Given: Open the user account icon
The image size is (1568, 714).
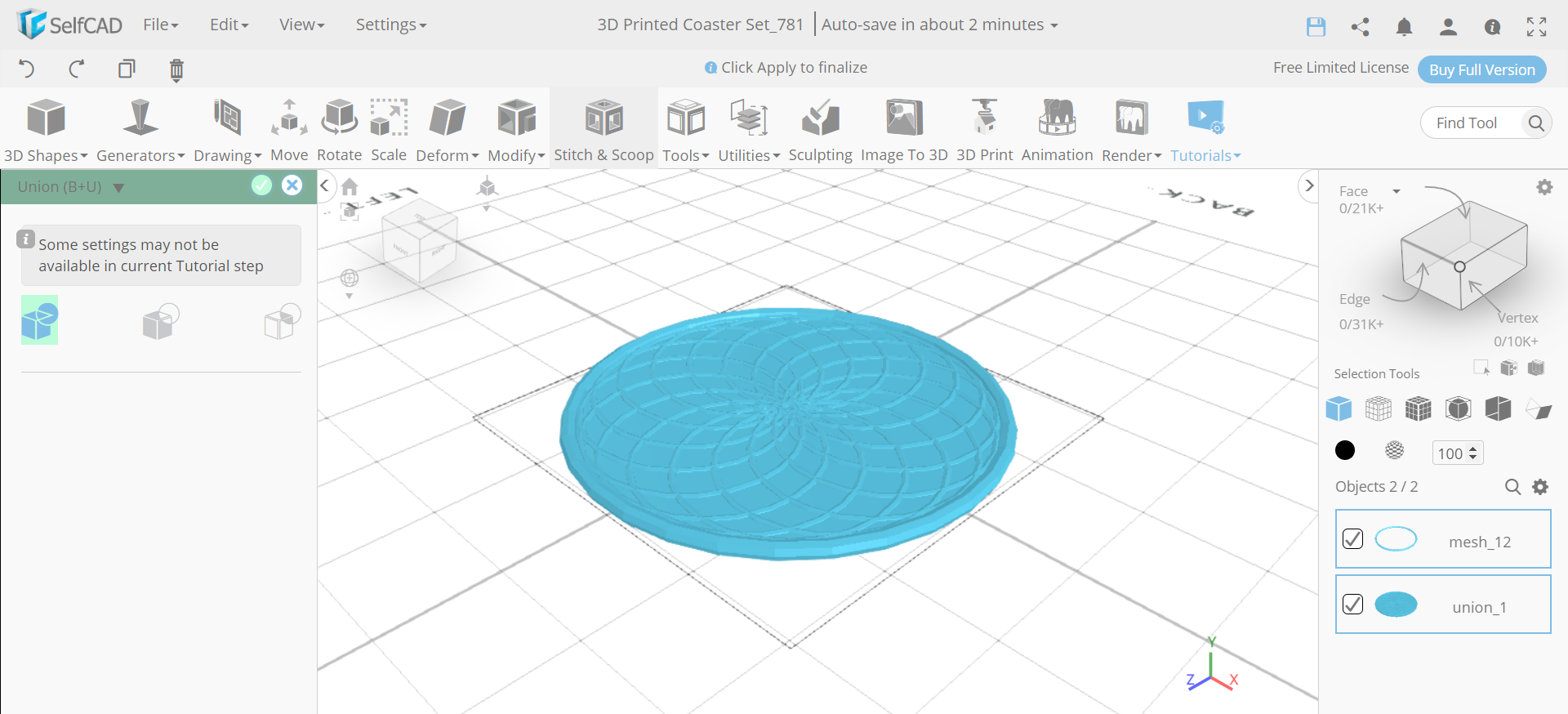Looking at the screenshot, I should 1448,27.
